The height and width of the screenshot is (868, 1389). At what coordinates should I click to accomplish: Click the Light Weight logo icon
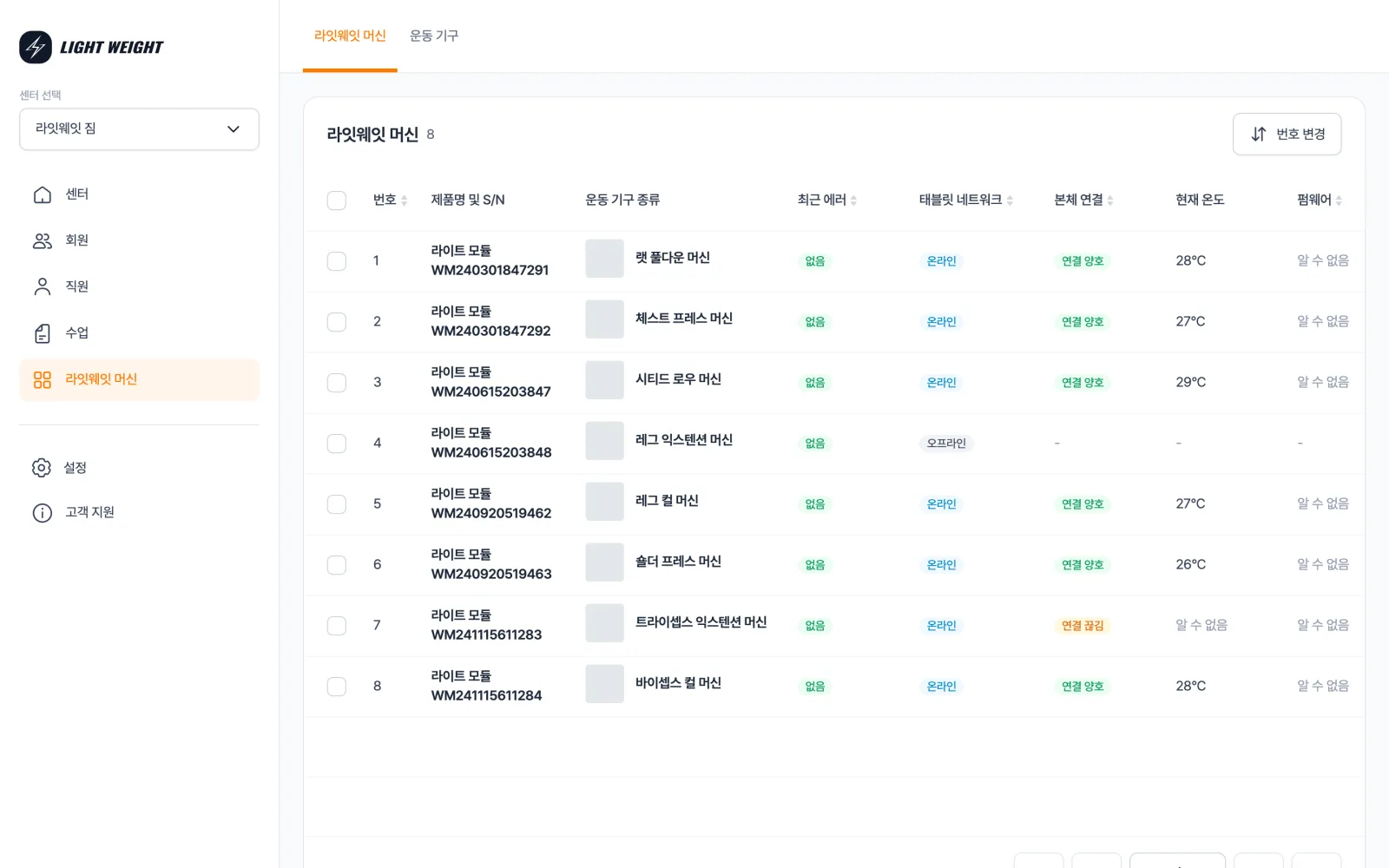(x=36, y=47)
